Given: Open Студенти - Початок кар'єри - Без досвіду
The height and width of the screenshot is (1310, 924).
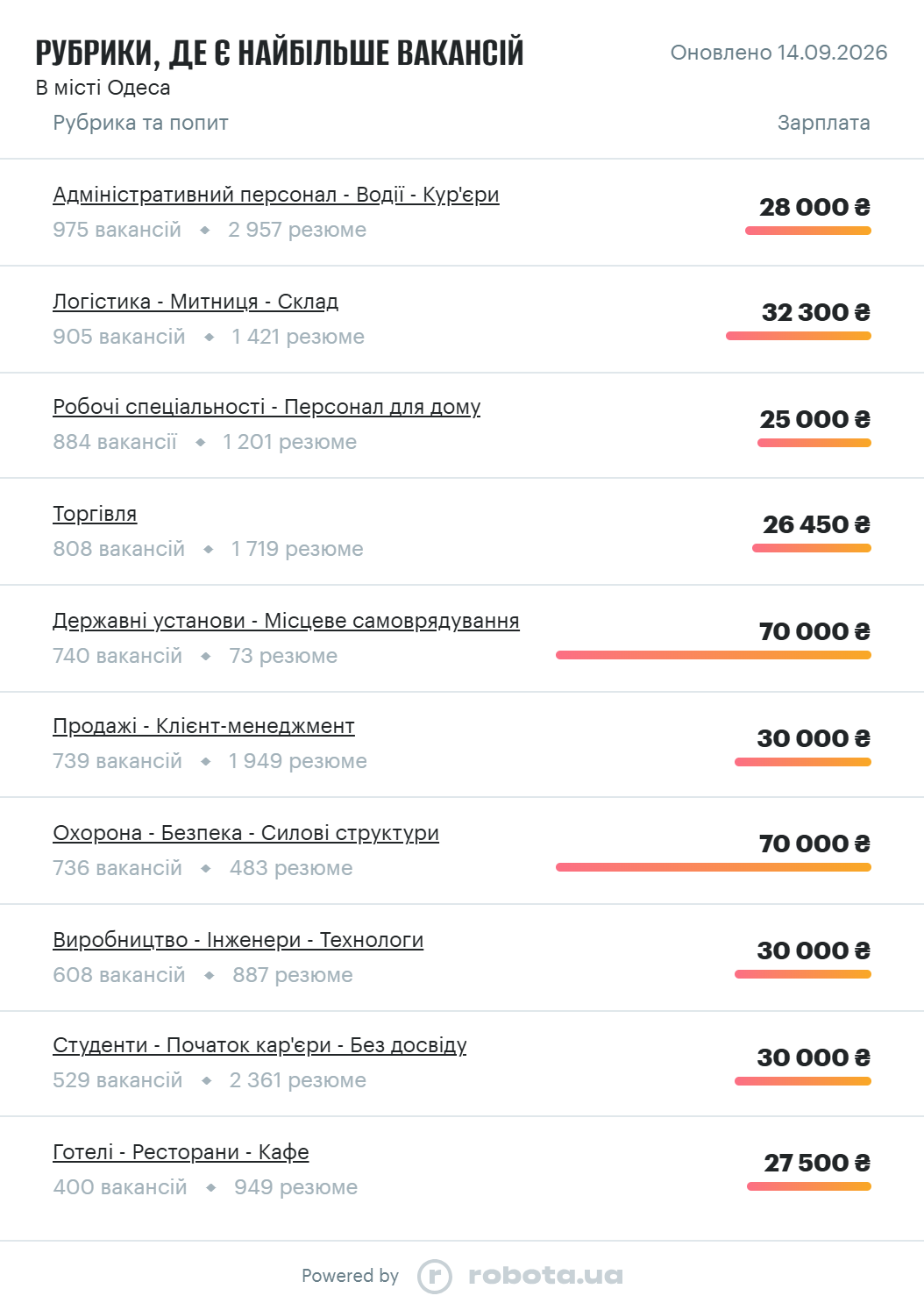Looking at the screenshot, I should [x=259, y=1045].
